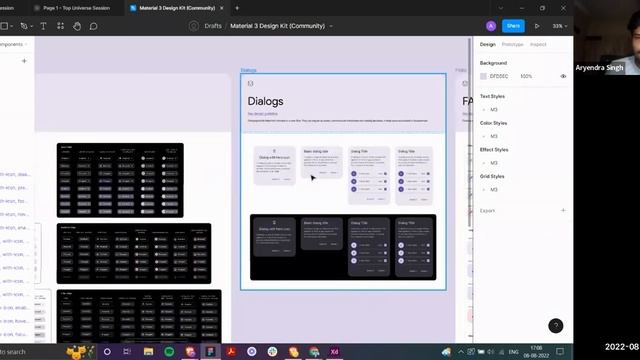
Task: Close the Material 3 Design Kit tab
Action: point(222,8)
